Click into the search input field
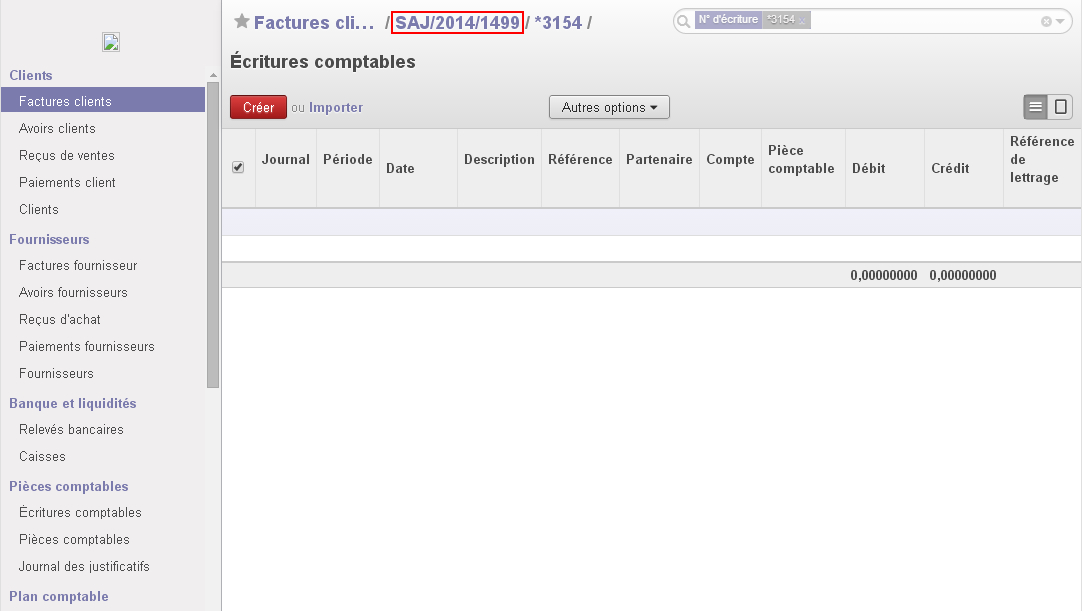Screen dimensions: 1082x611 (x=920, y=21)
